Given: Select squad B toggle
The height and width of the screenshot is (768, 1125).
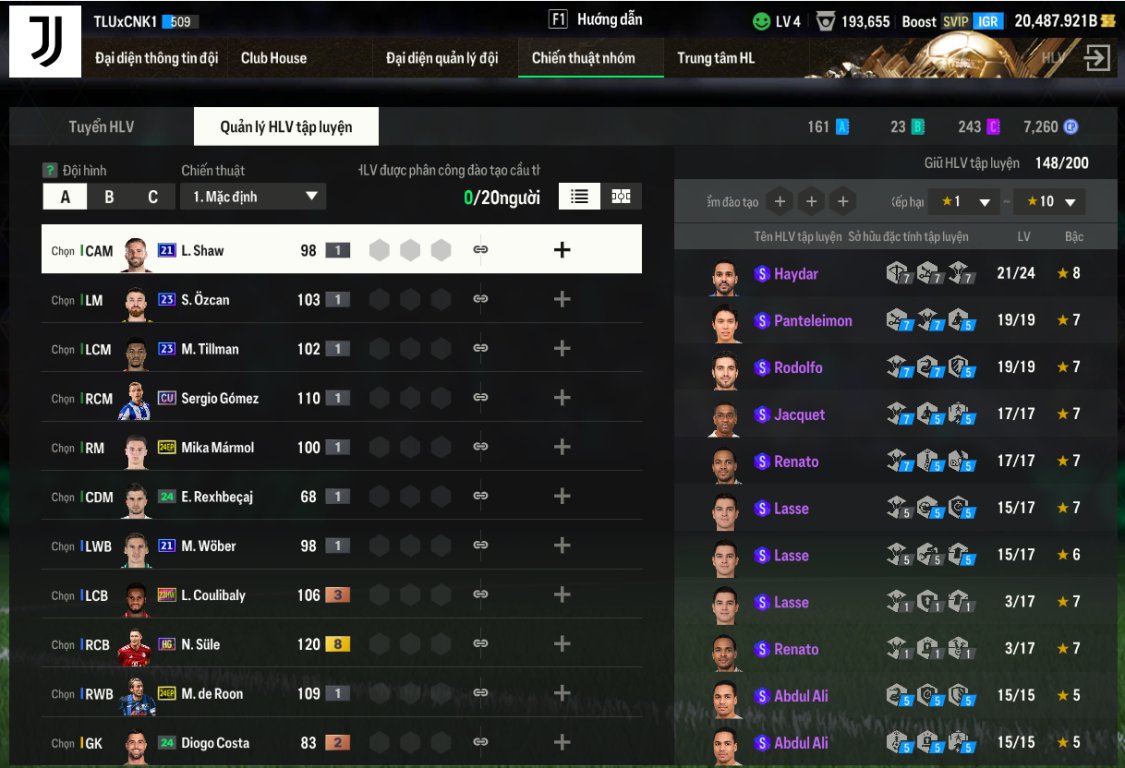Looking at the screenshot, I should (109, 197).
